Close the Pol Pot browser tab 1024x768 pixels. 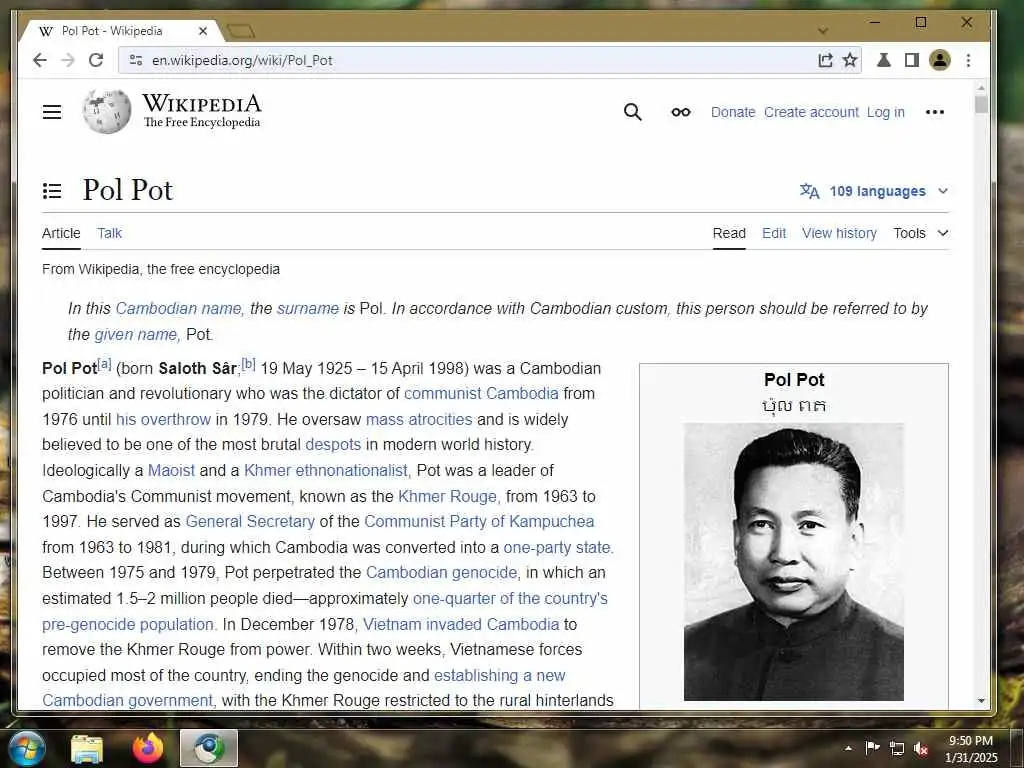pos(203,31)
